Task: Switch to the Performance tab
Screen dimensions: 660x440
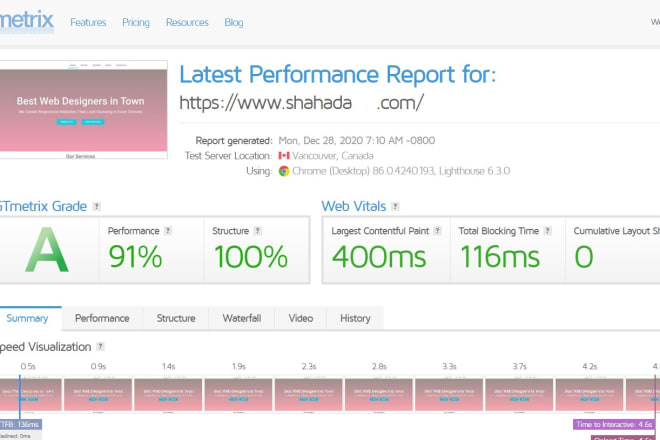Action: 102,318
